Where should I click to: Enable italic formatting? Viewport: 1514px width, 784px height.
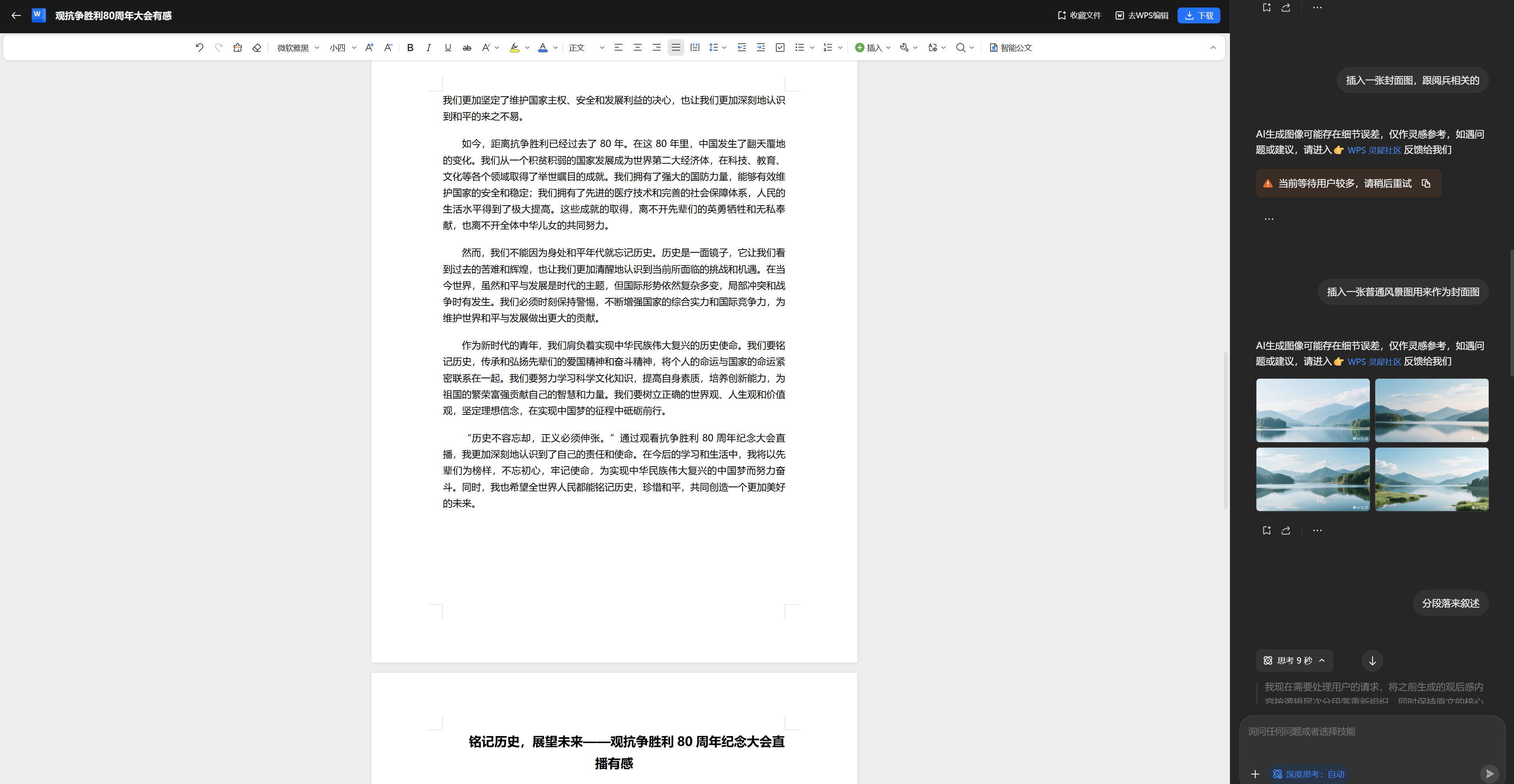(428, 48)
